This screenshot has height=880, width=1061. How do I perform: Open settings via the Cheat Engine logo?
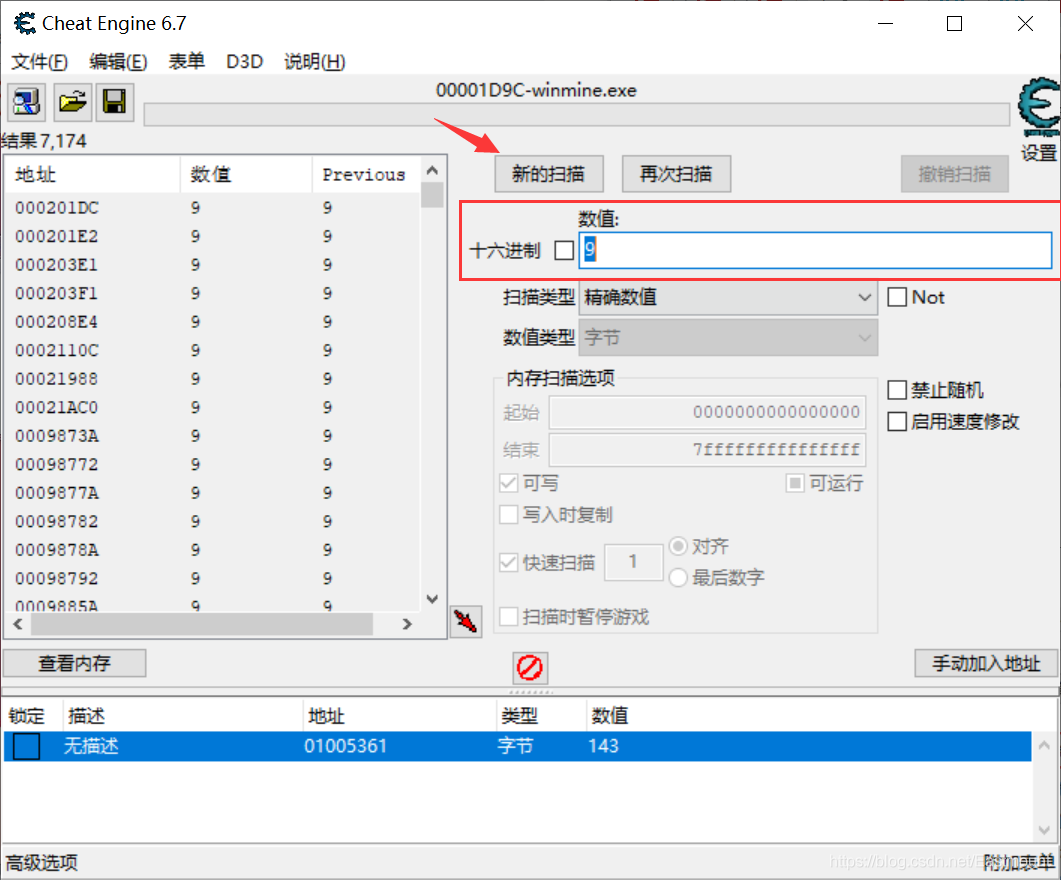click(x=1038, y=108)
